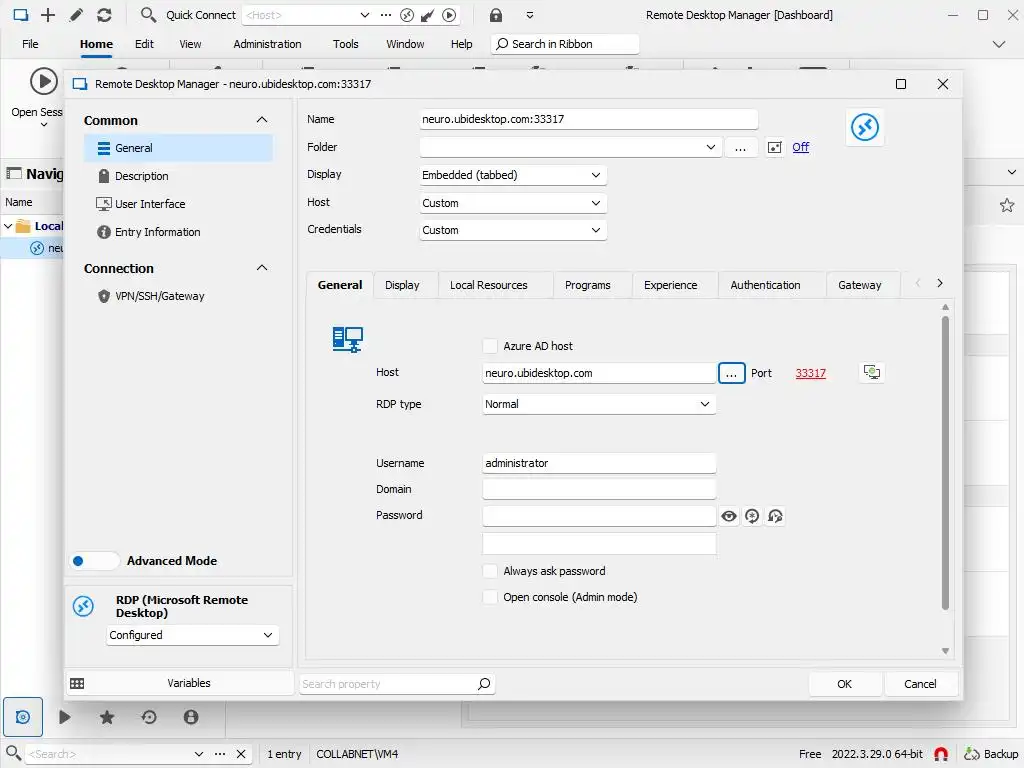This screenshot has width=1024, height=768.
Task: Click the new entry plus icon
Action: pyautogui.click(x=48, y=15)
